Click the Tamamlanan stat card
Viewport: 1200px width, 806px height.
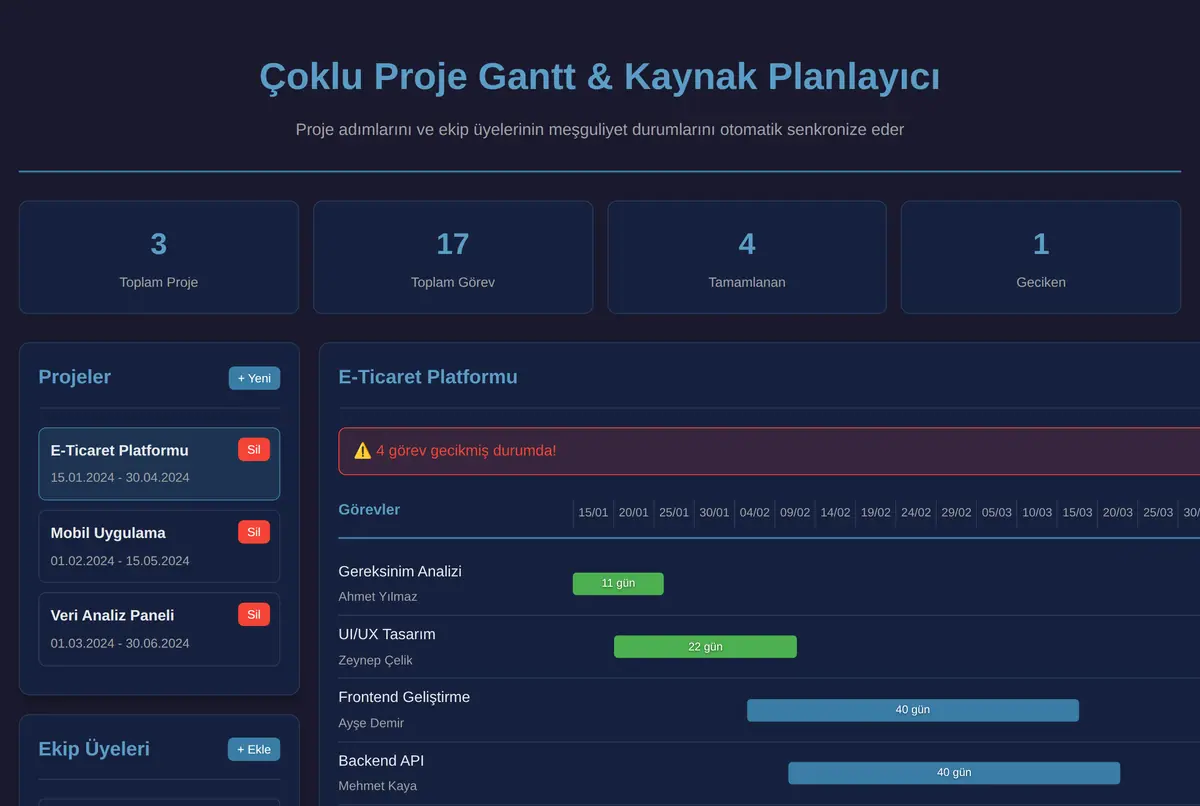click(747, 257)
